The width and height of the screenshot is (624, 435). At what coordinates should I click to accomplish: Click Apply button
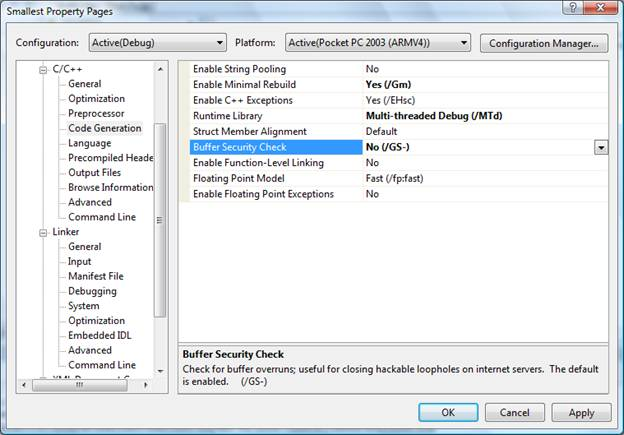tap(581, 413)
